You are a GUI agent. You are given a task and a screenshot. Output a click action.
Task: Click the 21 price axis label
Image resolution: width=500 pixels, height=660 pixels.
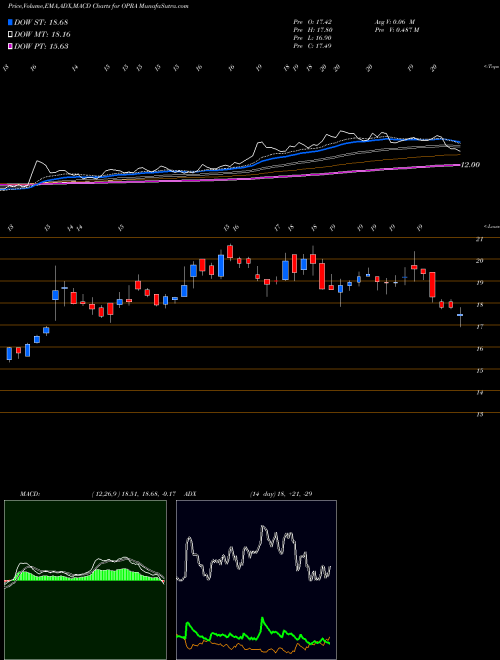tap(479, 239)
